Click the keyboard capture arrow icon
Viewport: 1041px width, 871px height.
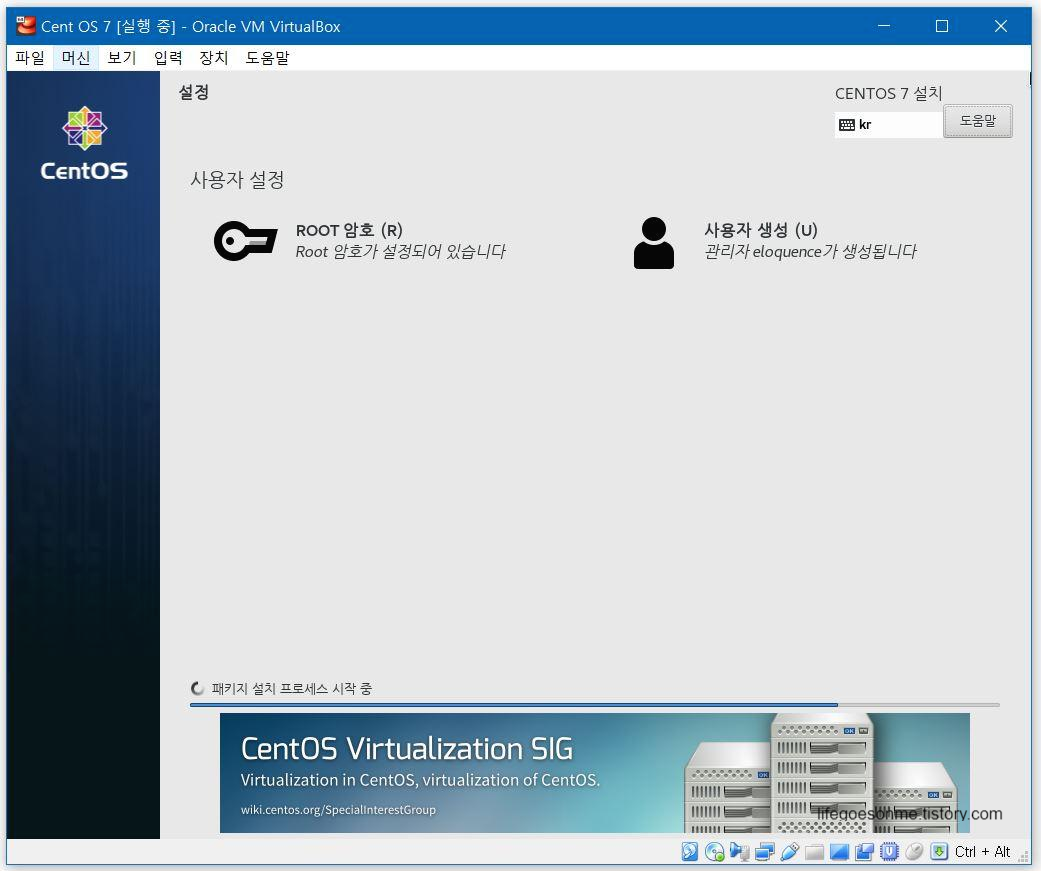(x=939, y=851)
